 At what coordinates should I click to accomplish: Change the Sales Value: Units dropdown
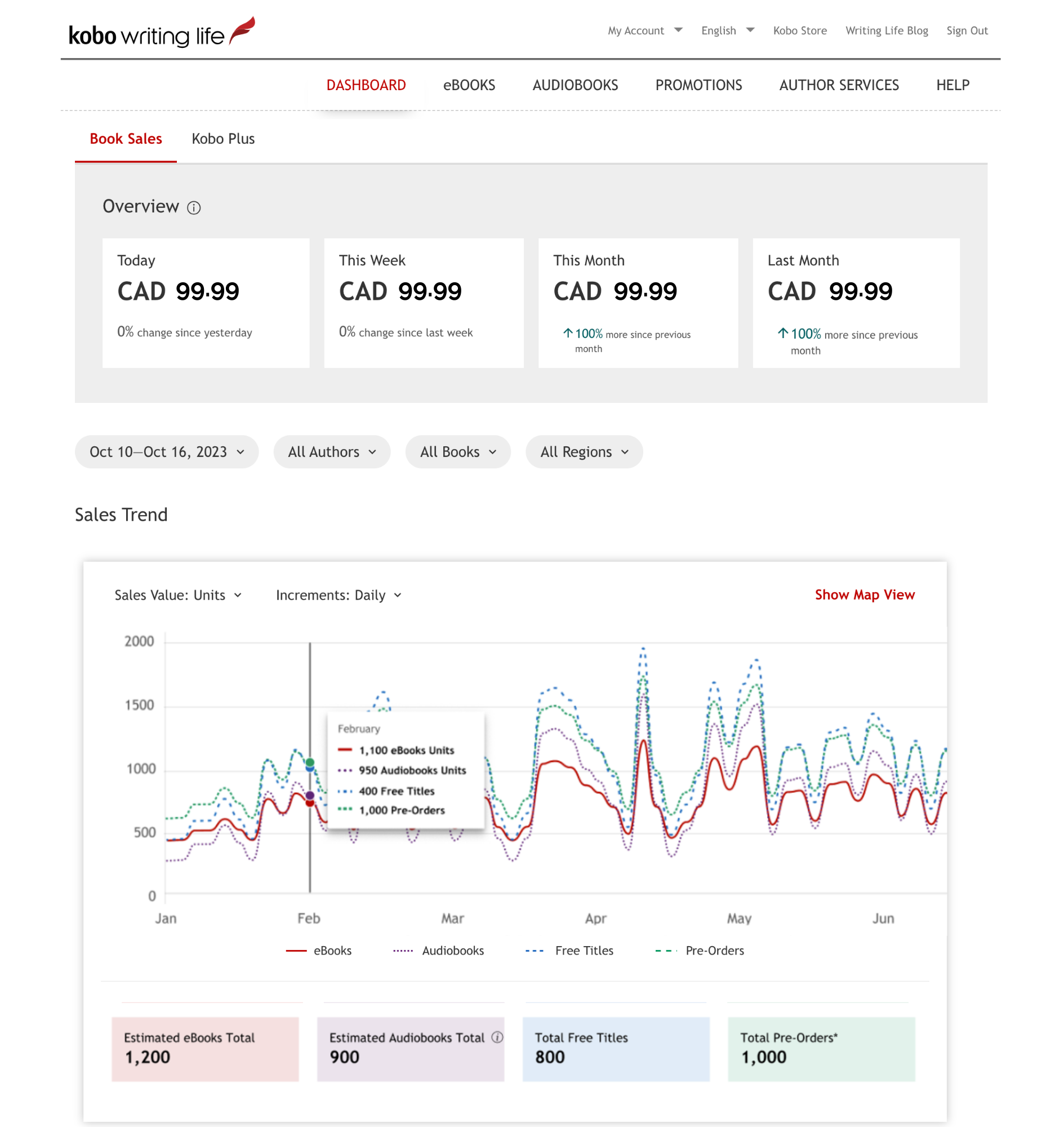(178, 594)
